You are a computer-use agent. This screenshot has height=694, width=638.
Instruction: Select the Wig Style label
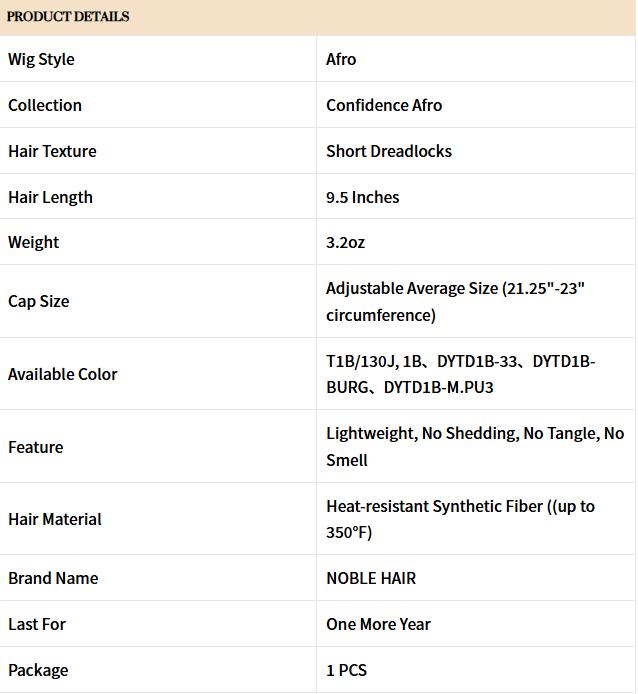41,59
